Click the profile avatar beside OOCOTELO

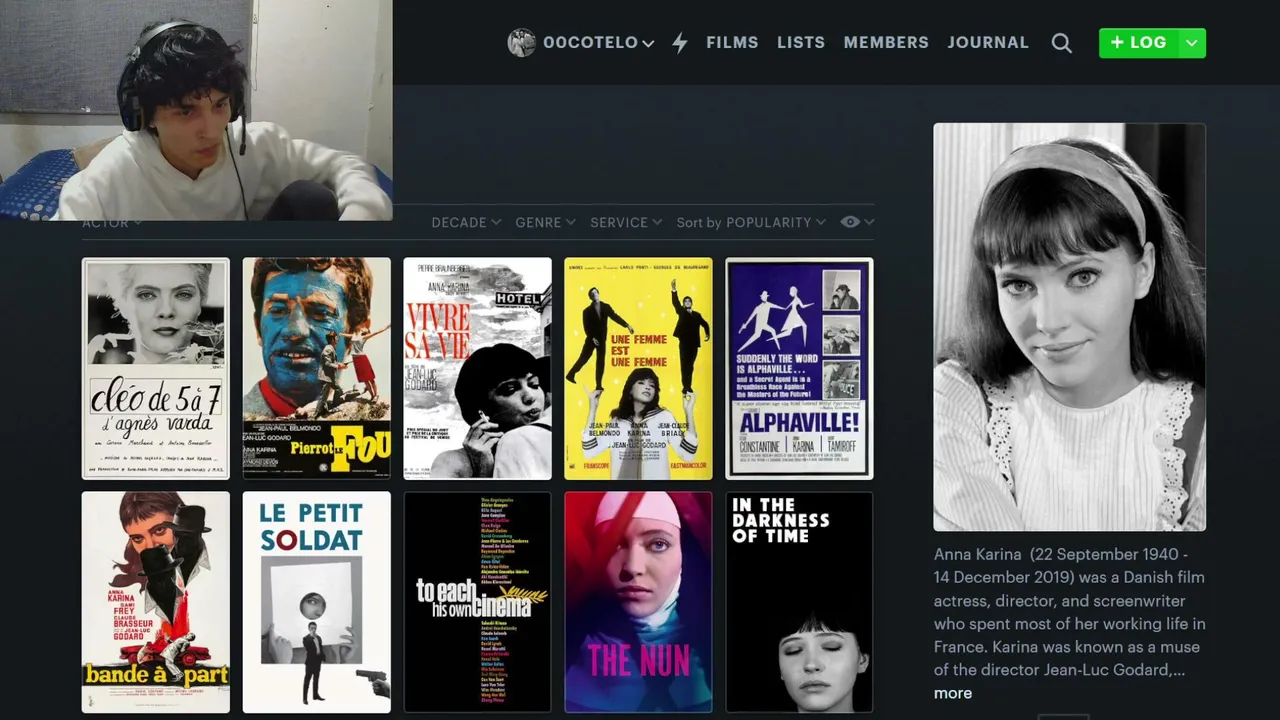[x=521, y=43]
